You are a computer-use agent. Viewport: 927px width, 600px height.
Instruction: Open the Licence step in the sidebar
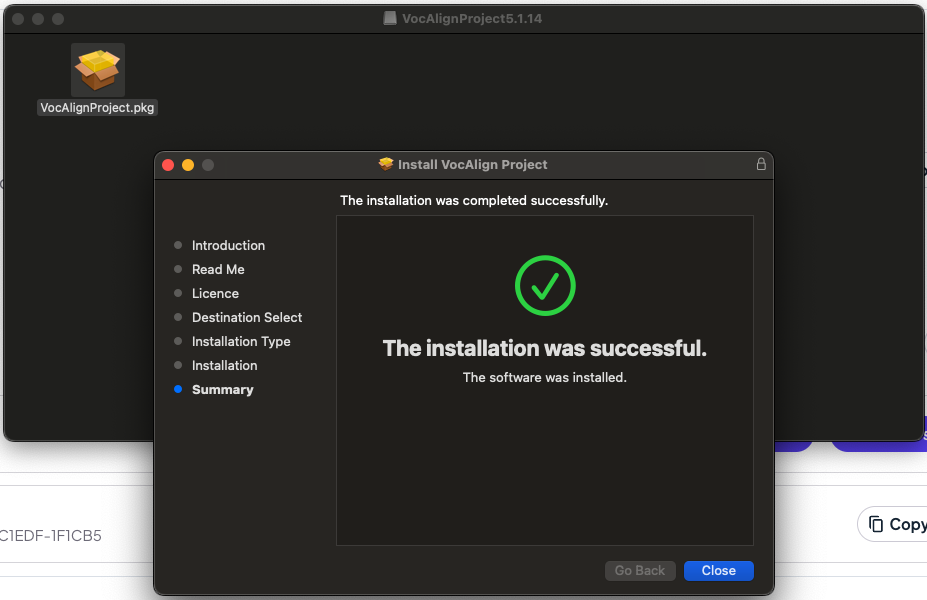215,293
